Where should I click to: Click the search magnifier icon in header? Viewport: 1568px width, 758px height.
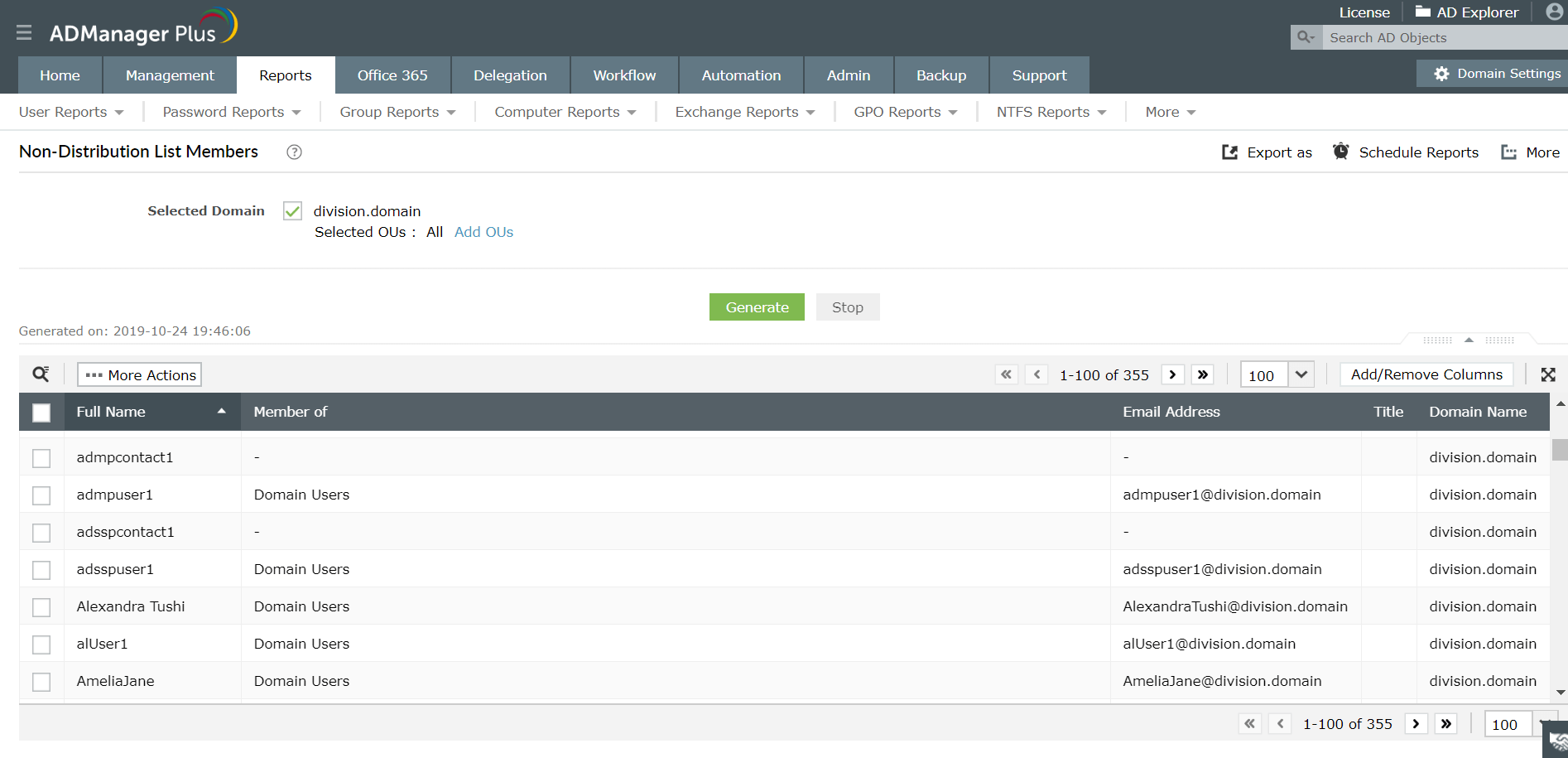click(1306, 37)
